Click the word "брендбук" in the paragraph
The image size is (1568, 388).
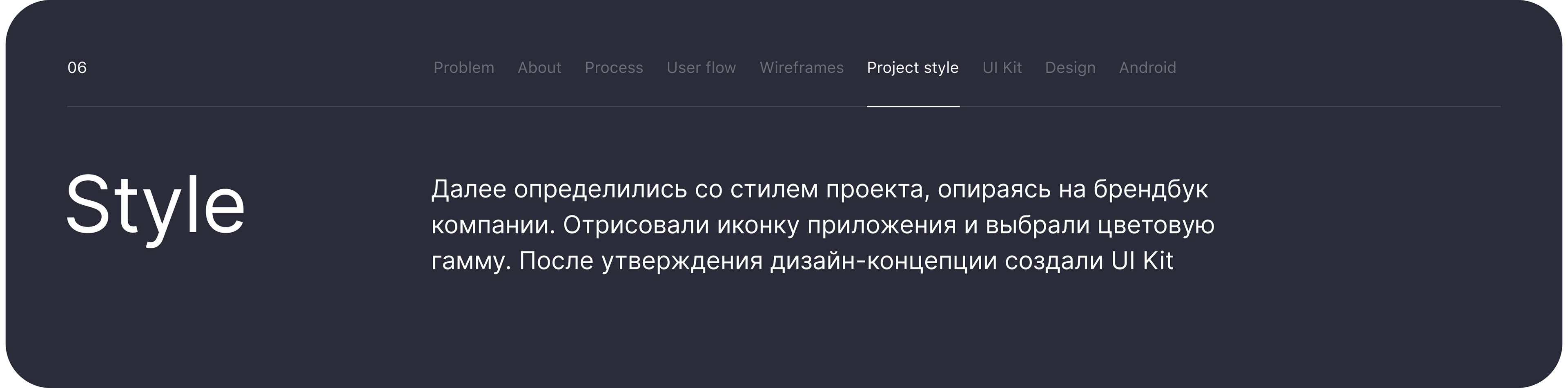coord(1150,189)
